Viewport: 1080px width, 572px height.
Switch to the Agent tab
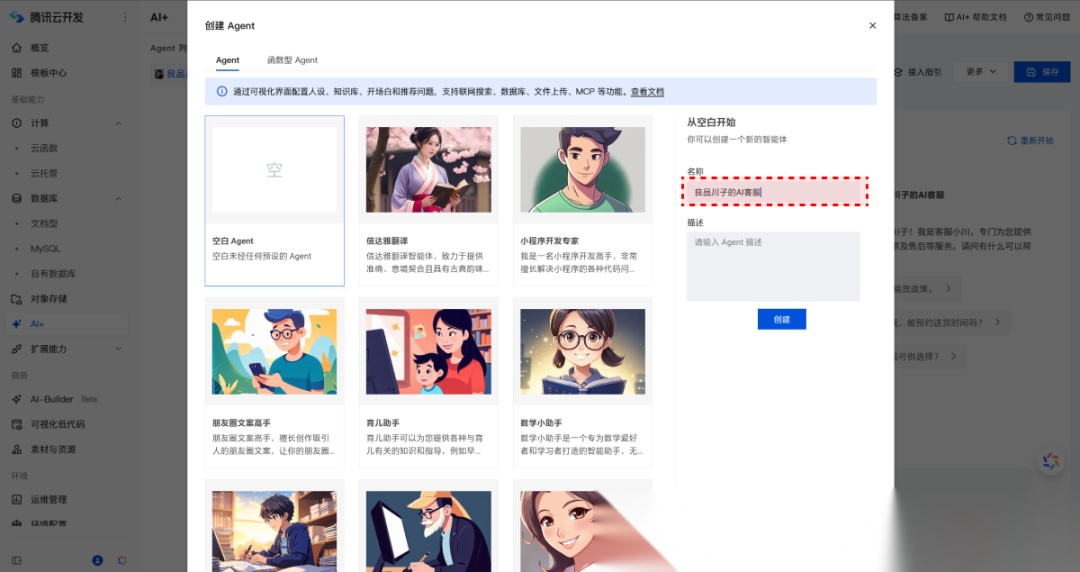(227, 60)
